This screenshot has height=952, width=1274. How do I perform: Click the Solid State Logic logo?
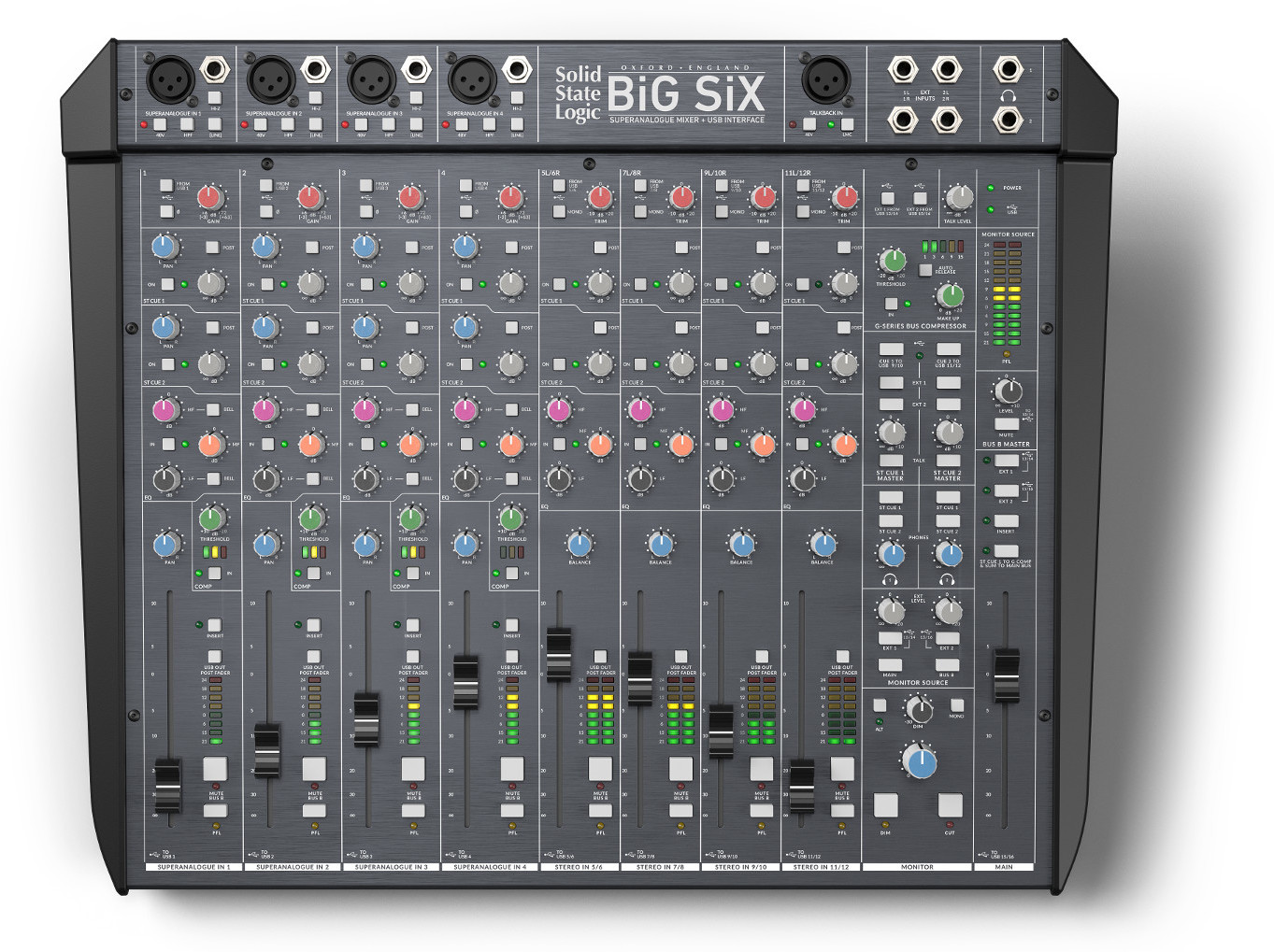578,93
